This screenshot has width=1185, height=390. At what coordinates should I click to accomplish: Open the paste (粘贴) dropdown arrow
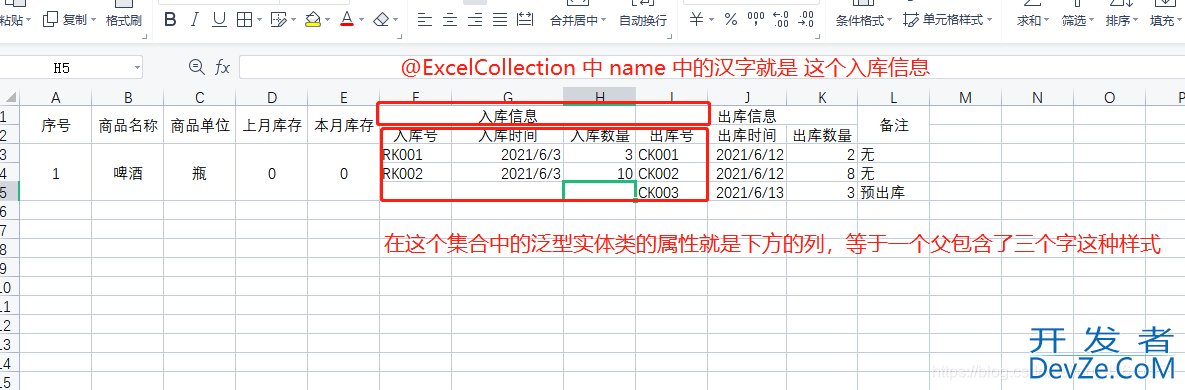pos(29,20)
